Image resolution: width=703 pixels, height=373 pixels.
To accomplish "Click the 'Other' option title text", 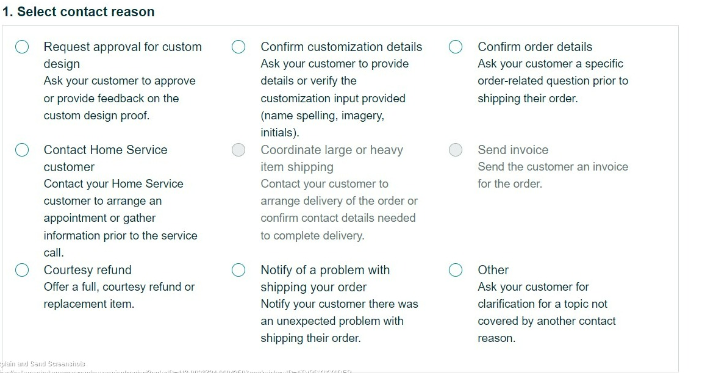I will (493, 270).
